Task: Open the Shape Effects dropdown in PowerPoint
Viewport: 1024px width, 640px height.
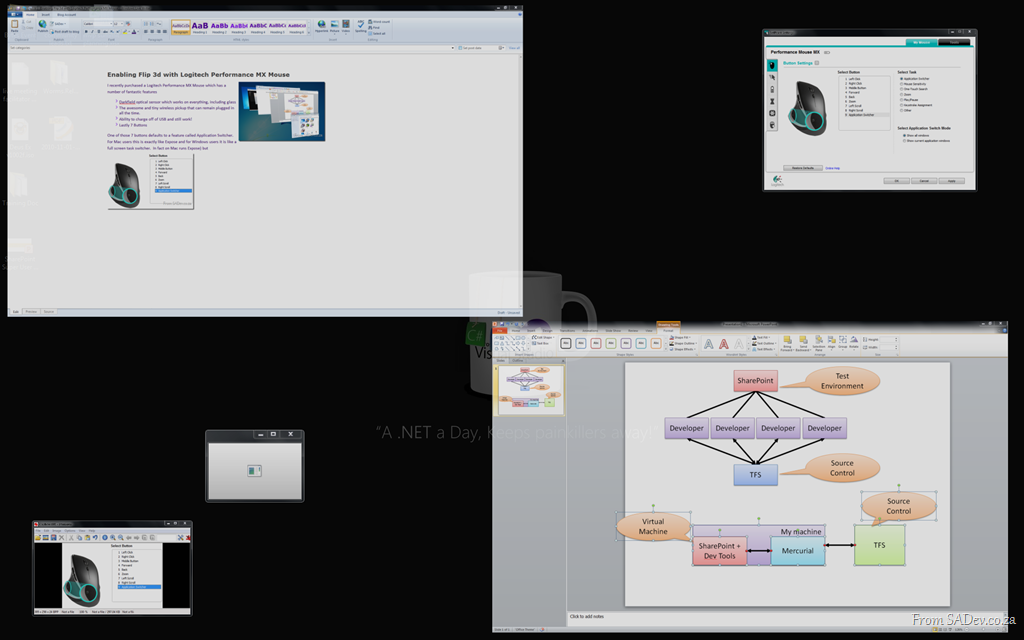Action: pyautogui.click(x=682, y=349)
